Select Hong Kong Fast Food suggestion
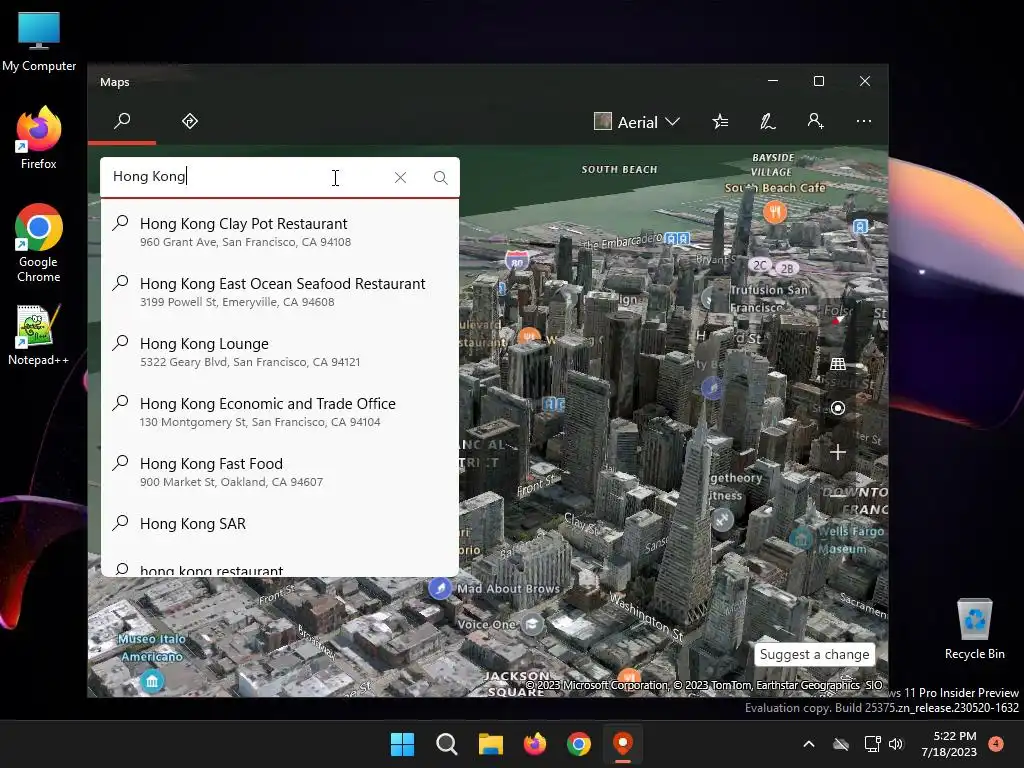Viewport: 1024px width, 768px height. [280, 472]
